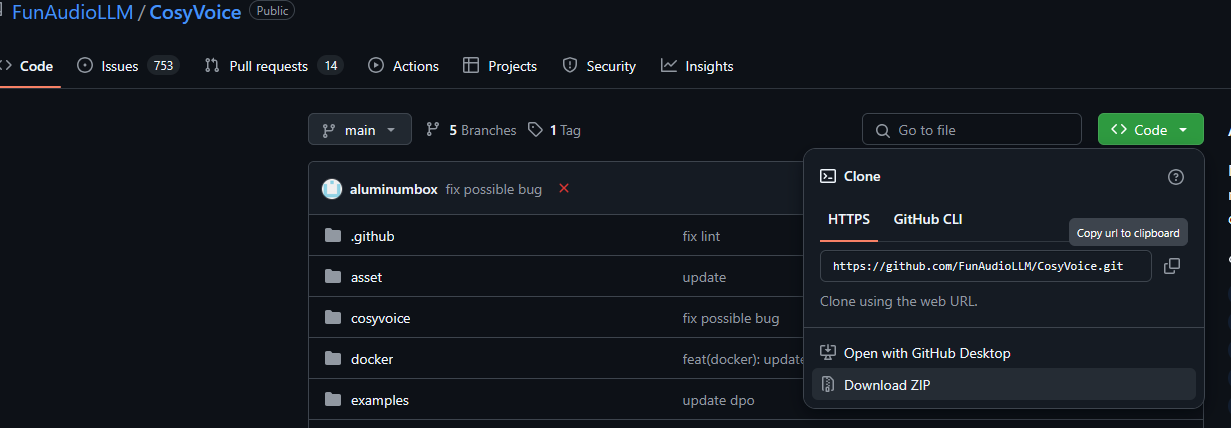Click the Go to file search field
Image resolution: width=1231 pixels, height=428 pixels.
(972, 130)
